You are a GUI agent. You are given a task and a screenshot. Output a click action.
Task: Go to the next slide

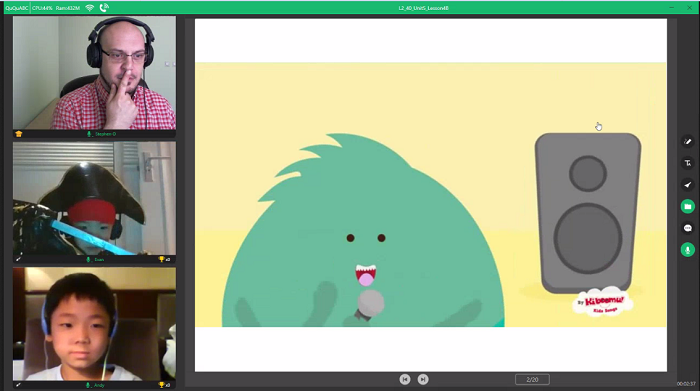coord(423,379)
